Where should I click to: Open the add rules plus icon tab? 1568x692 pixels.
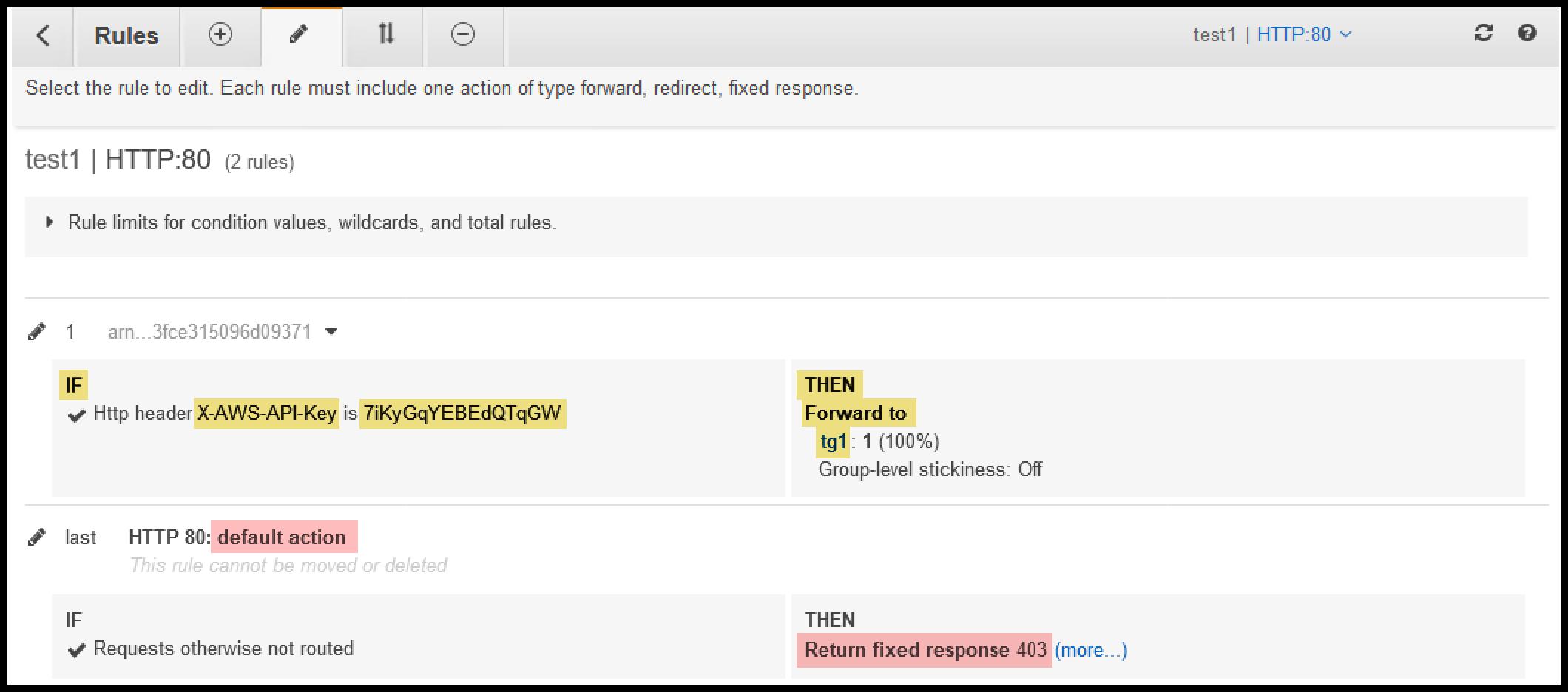[220, 34]
